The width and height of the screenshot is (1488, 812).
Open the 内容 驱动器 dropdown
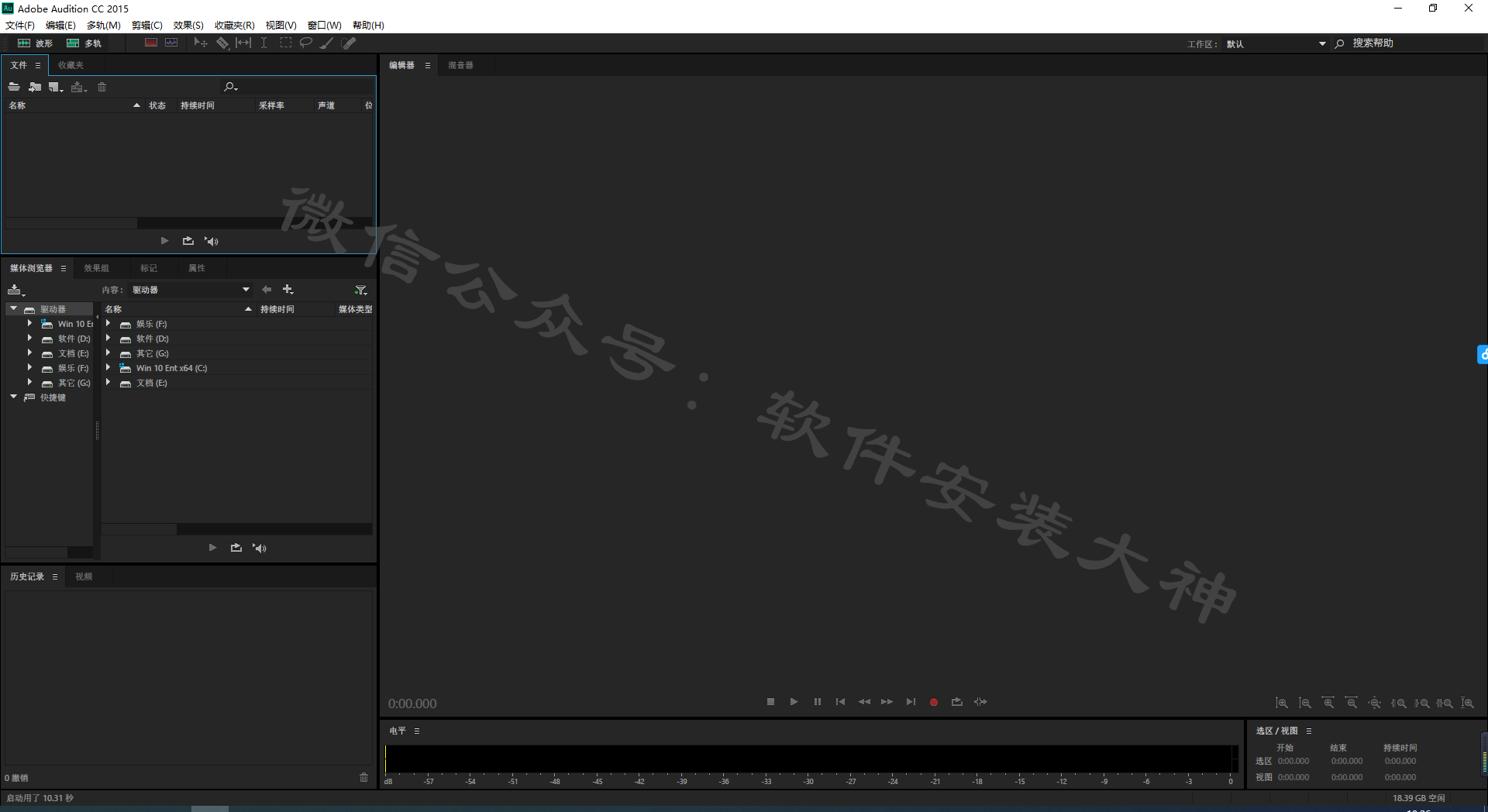click(x=191, y=290)
